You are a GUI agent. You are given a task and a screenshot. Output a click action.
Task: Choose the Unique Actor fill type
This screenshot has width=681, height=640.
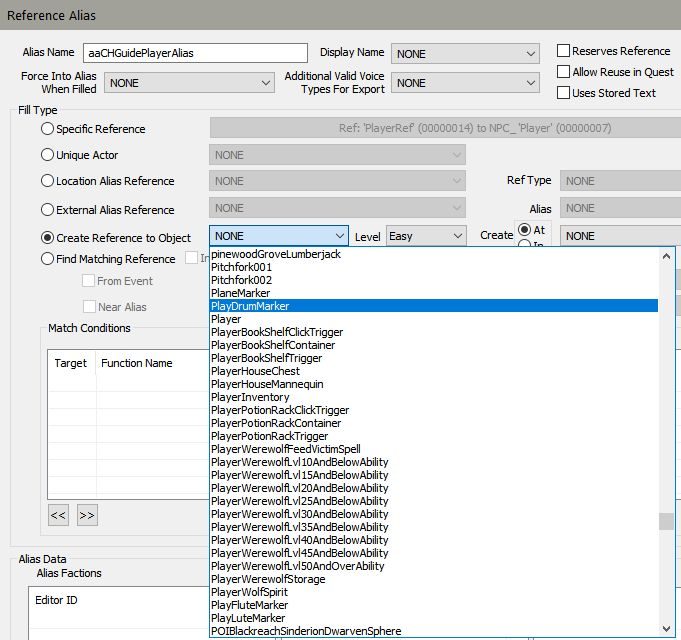click(x=47, y=155)
